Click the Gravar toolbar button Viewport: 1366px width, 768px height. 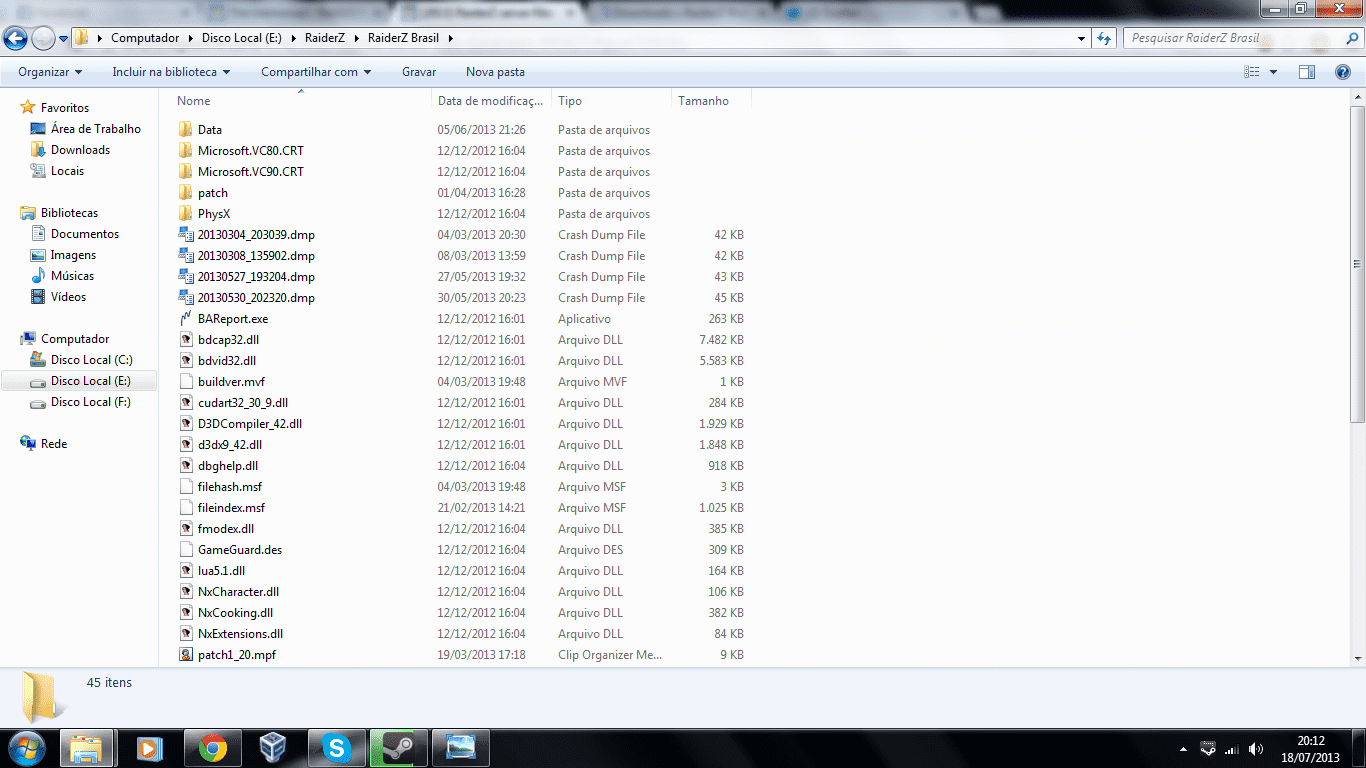tap(419, 72)
